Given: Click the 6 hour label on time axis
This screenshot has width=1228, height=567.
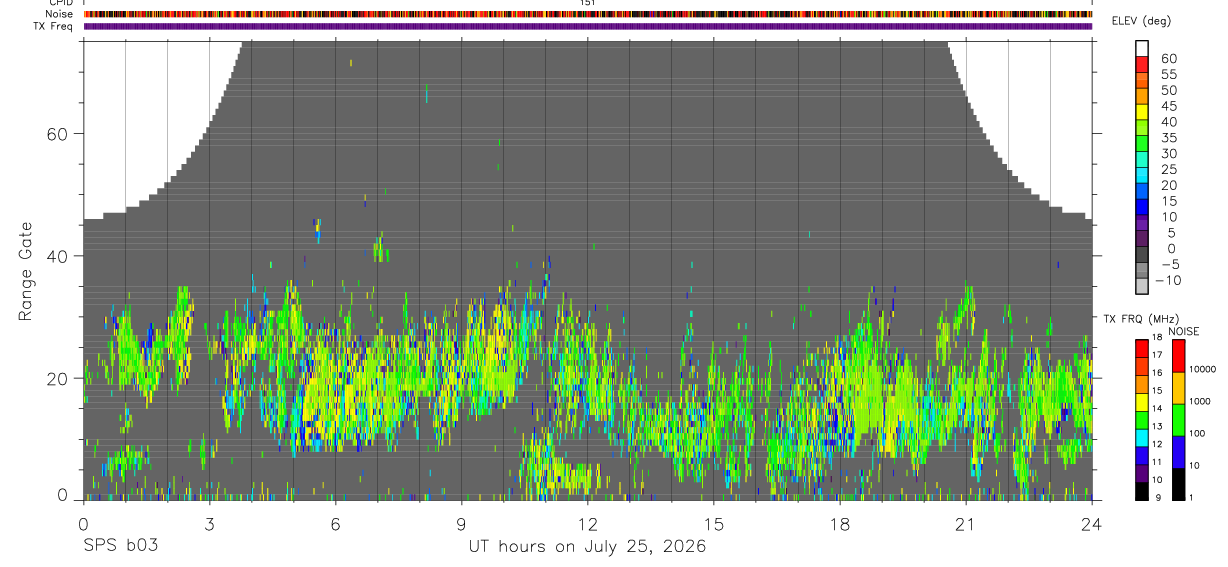Looking at the screenshot, I should [x=336, y=525].
